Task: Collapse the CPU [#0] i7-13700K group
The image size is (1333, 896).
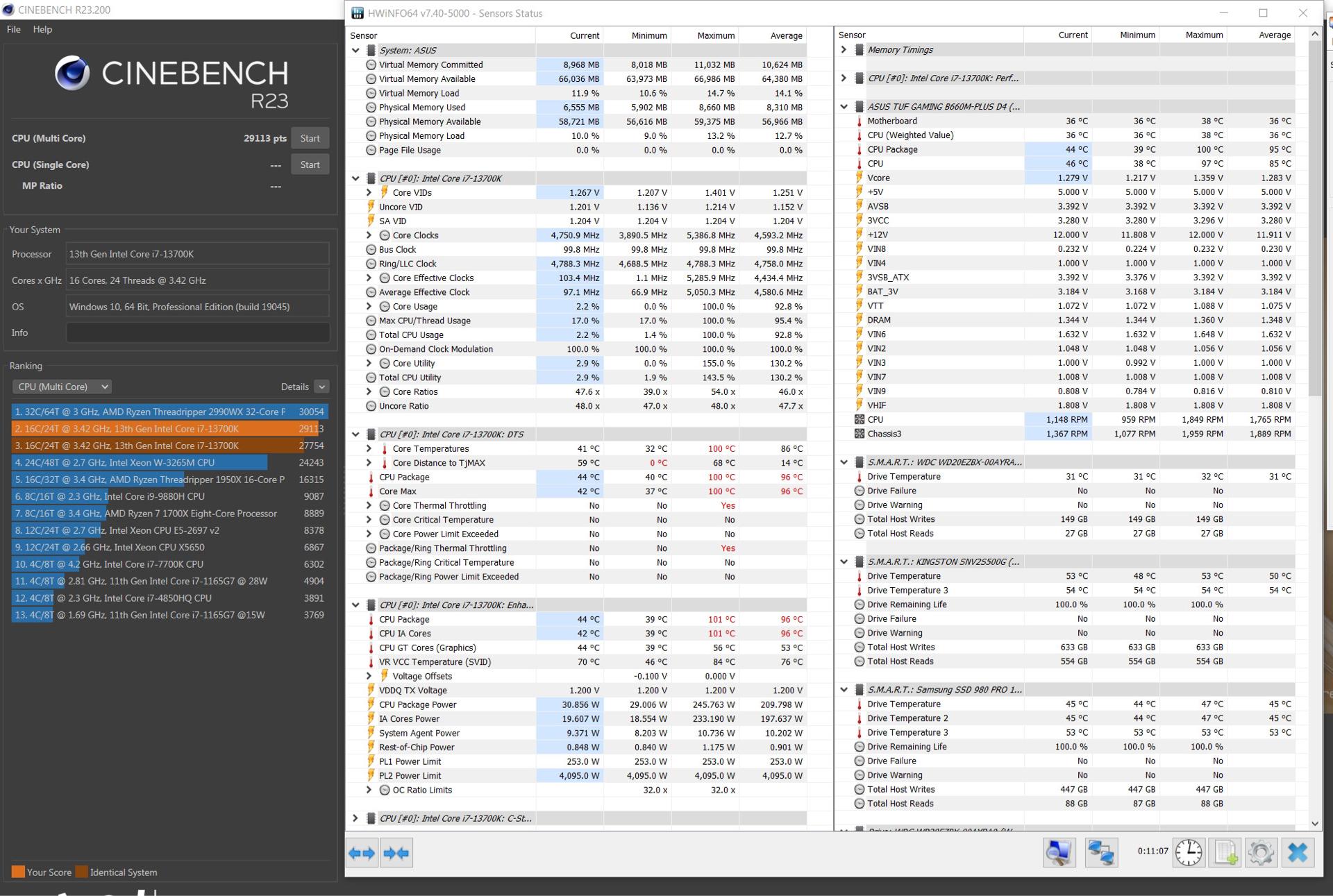Action: click(356, 178)
